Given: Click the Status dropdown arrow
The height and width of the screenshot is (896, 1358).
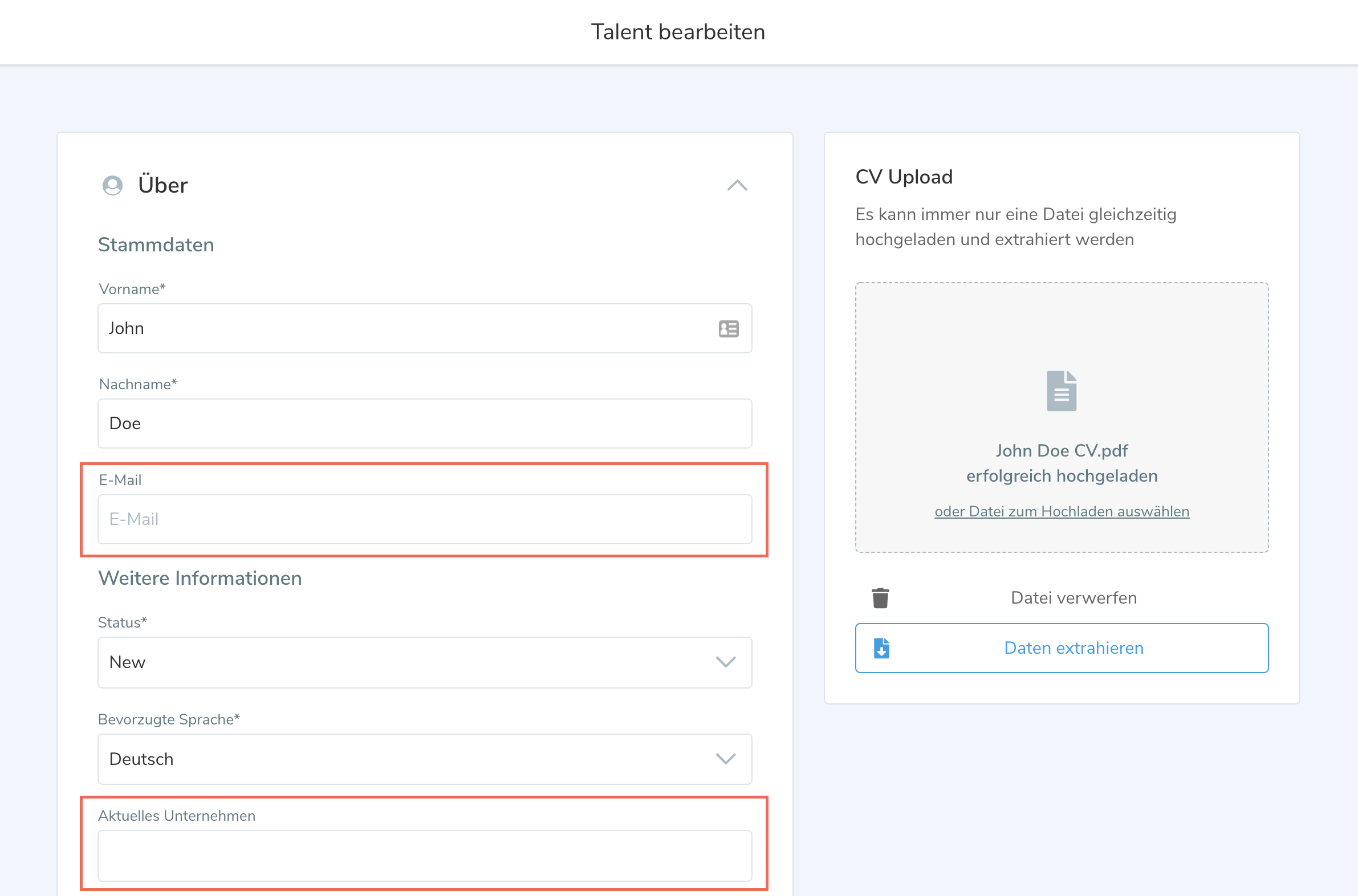Looking at the screenshot, I should pyautogui.click(x=725, y=662).
